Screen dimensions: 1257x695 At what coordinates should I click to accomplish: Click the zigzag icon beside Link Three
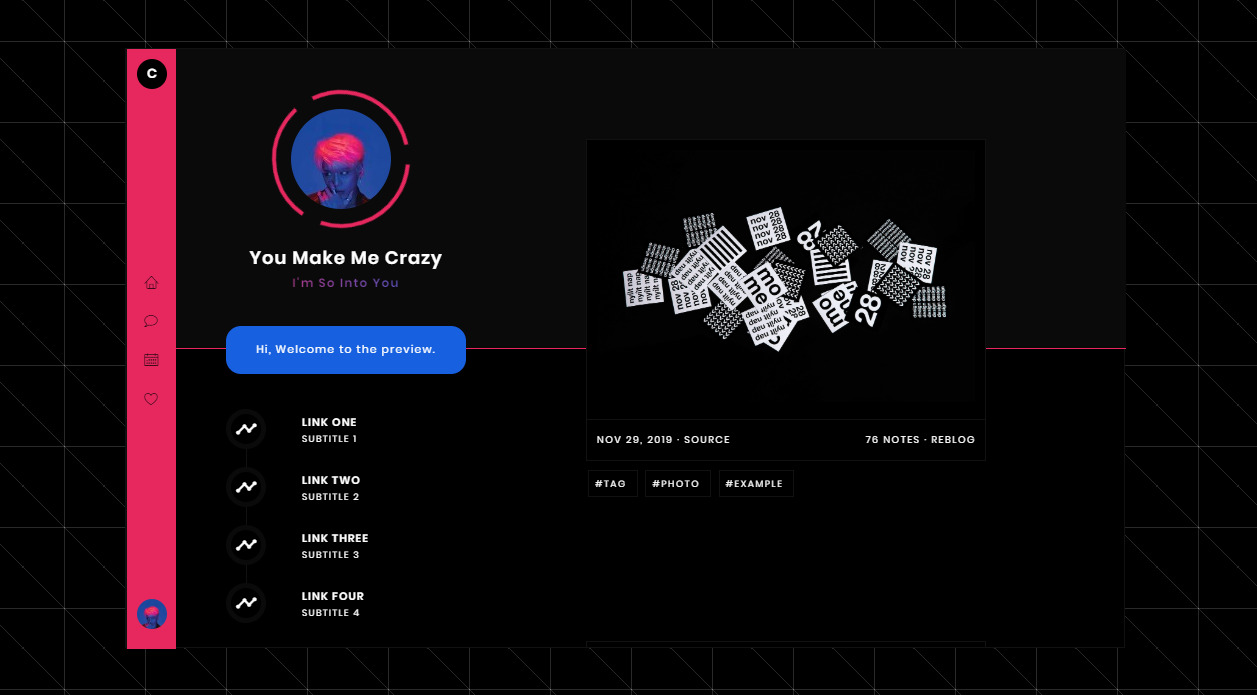tap(246, 545)
